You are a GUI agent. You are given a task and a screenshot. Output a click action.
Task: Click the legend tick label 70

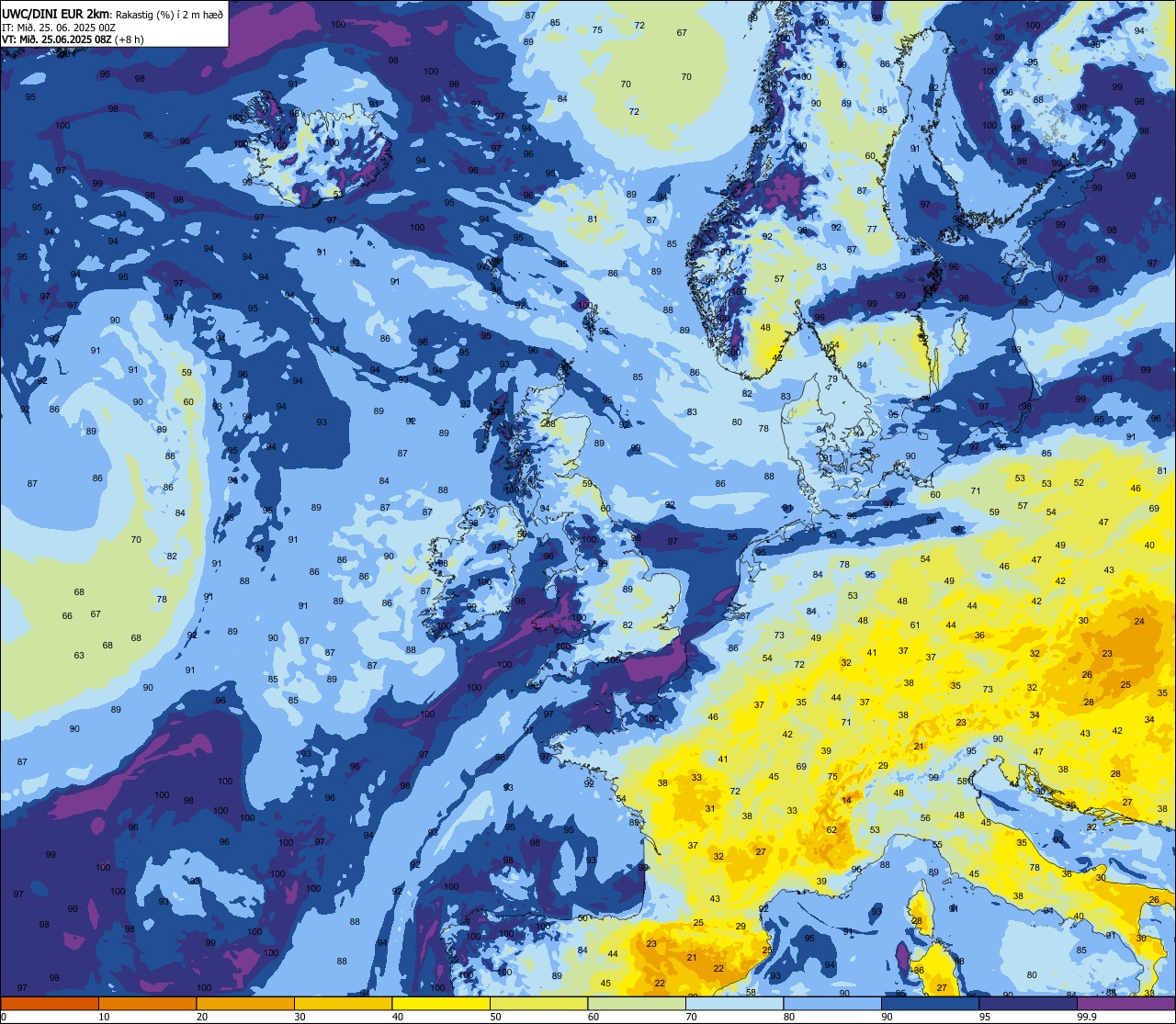tap(691, 1017)
